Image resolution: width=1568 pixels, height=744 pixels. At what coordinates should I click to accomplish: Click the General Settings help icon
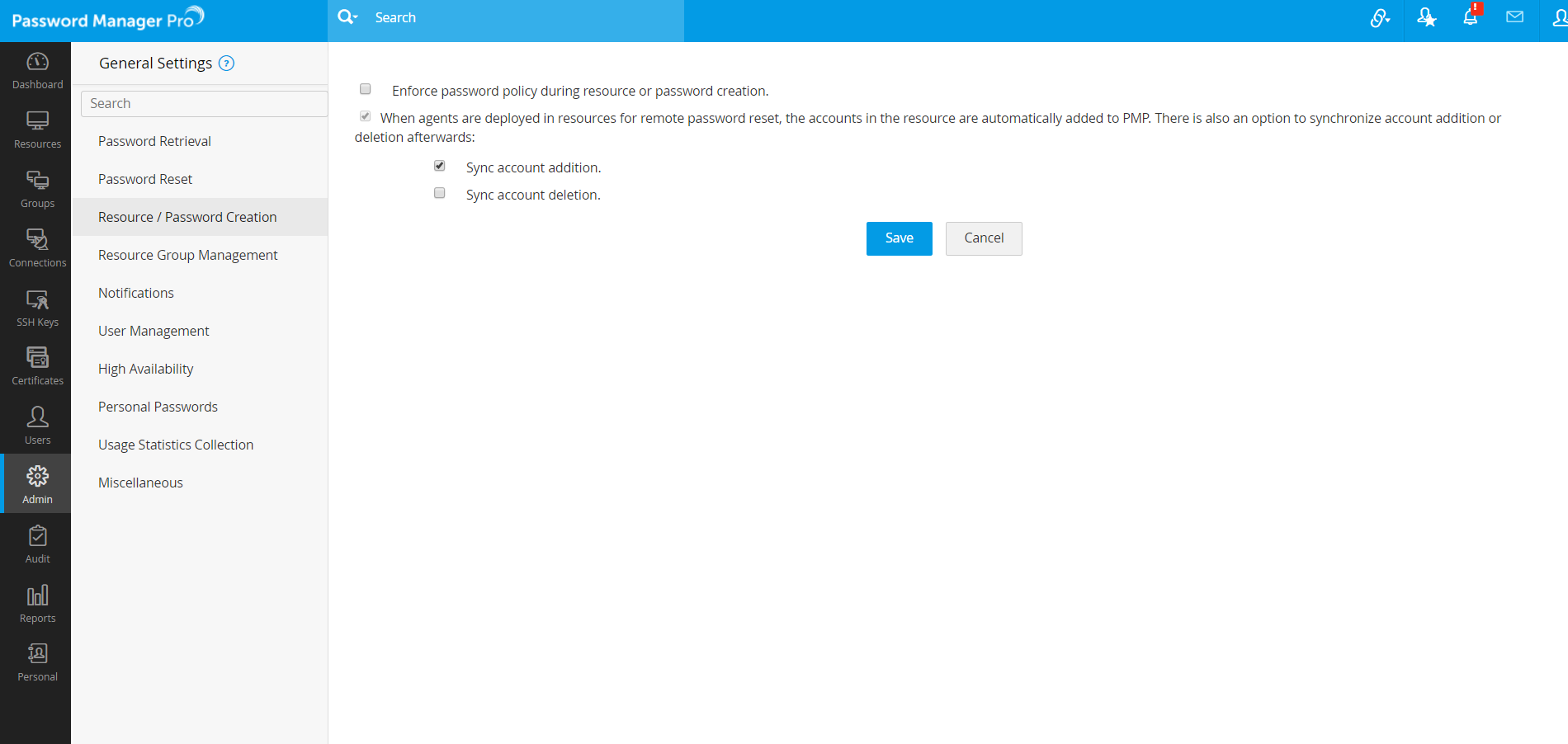(226, 64)
